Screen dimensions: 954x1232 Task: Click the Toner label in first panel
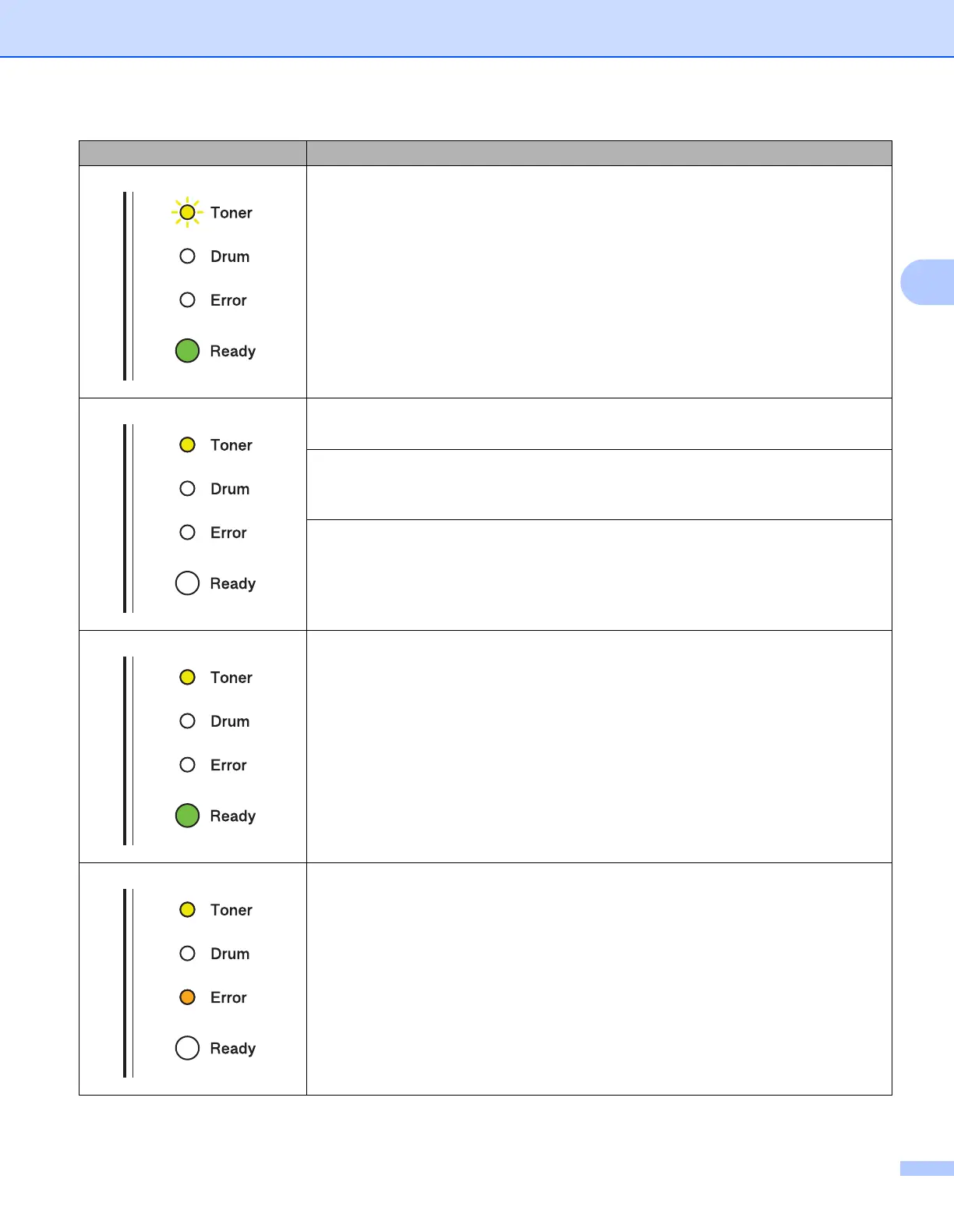pos(231,213)
